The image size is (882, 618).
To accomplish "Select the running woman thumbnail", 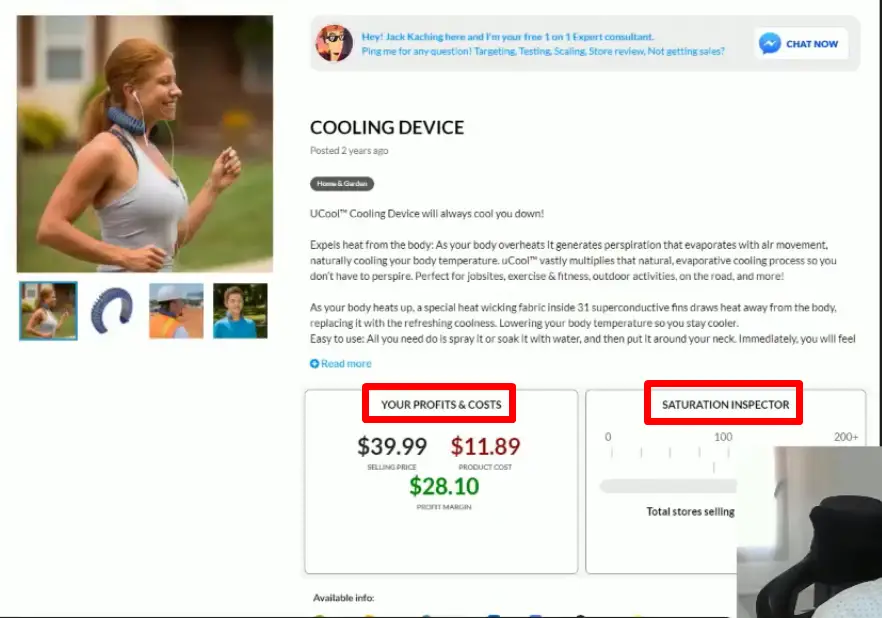I will tap(48, 311).
